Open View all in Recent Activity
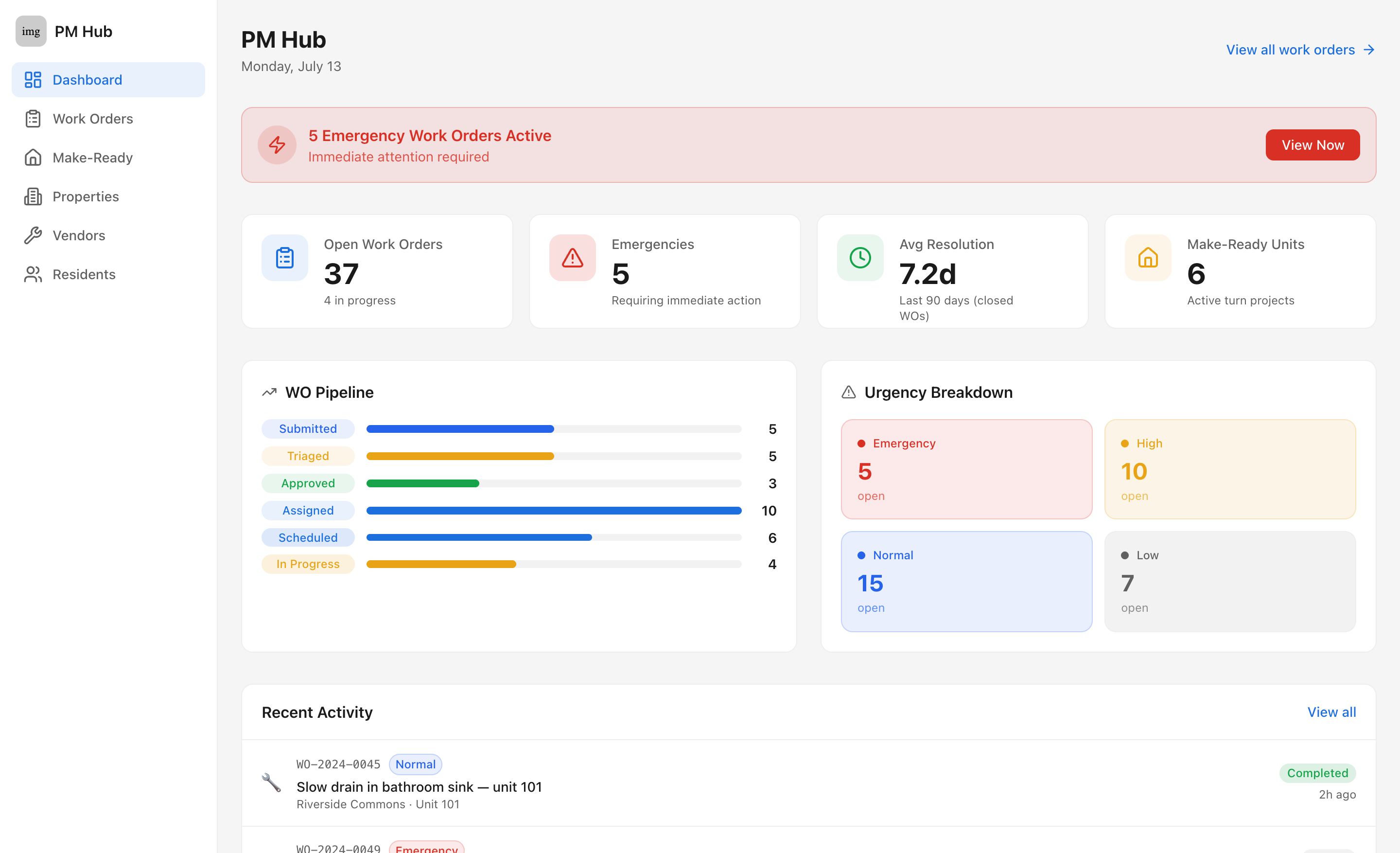Image resolution: width=1400 pixels, height=853 pixels. 1331,712
